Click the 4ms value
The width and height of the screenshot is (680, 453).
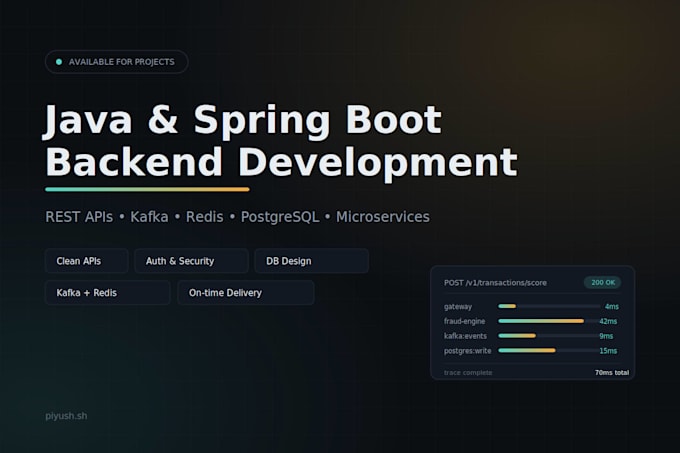pos(612,306)
